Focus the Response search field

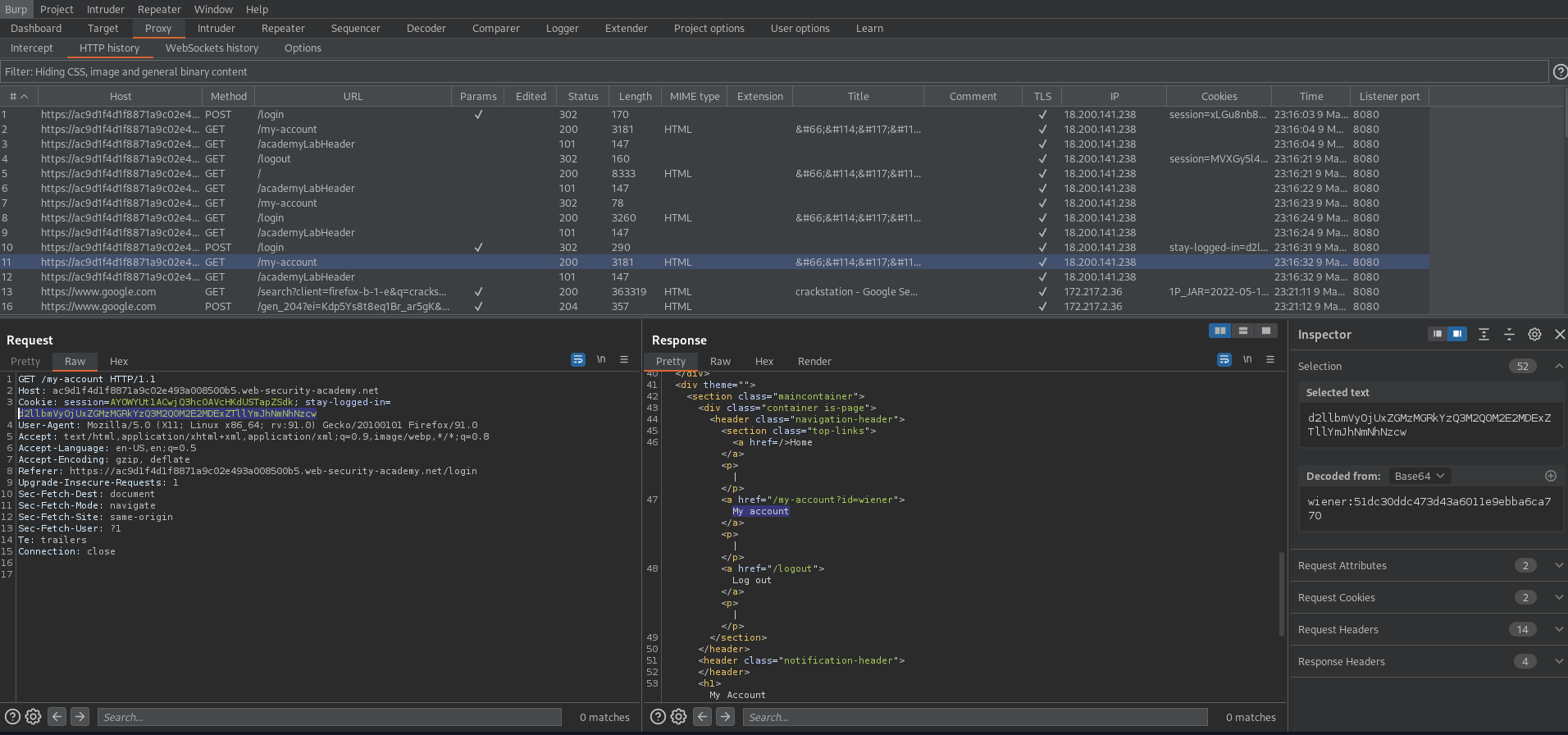pos(975,717)
